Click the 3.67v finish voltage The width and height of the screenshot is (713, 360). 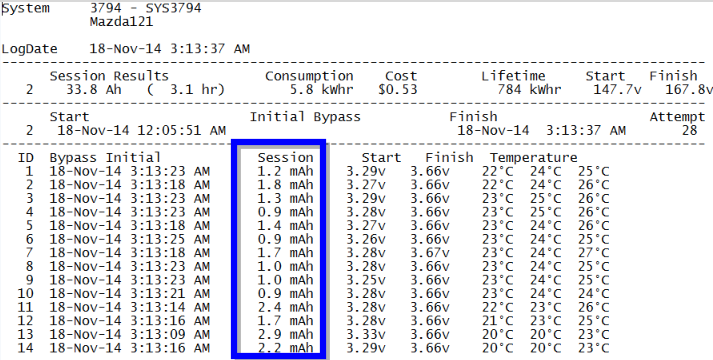click(430, 253)
